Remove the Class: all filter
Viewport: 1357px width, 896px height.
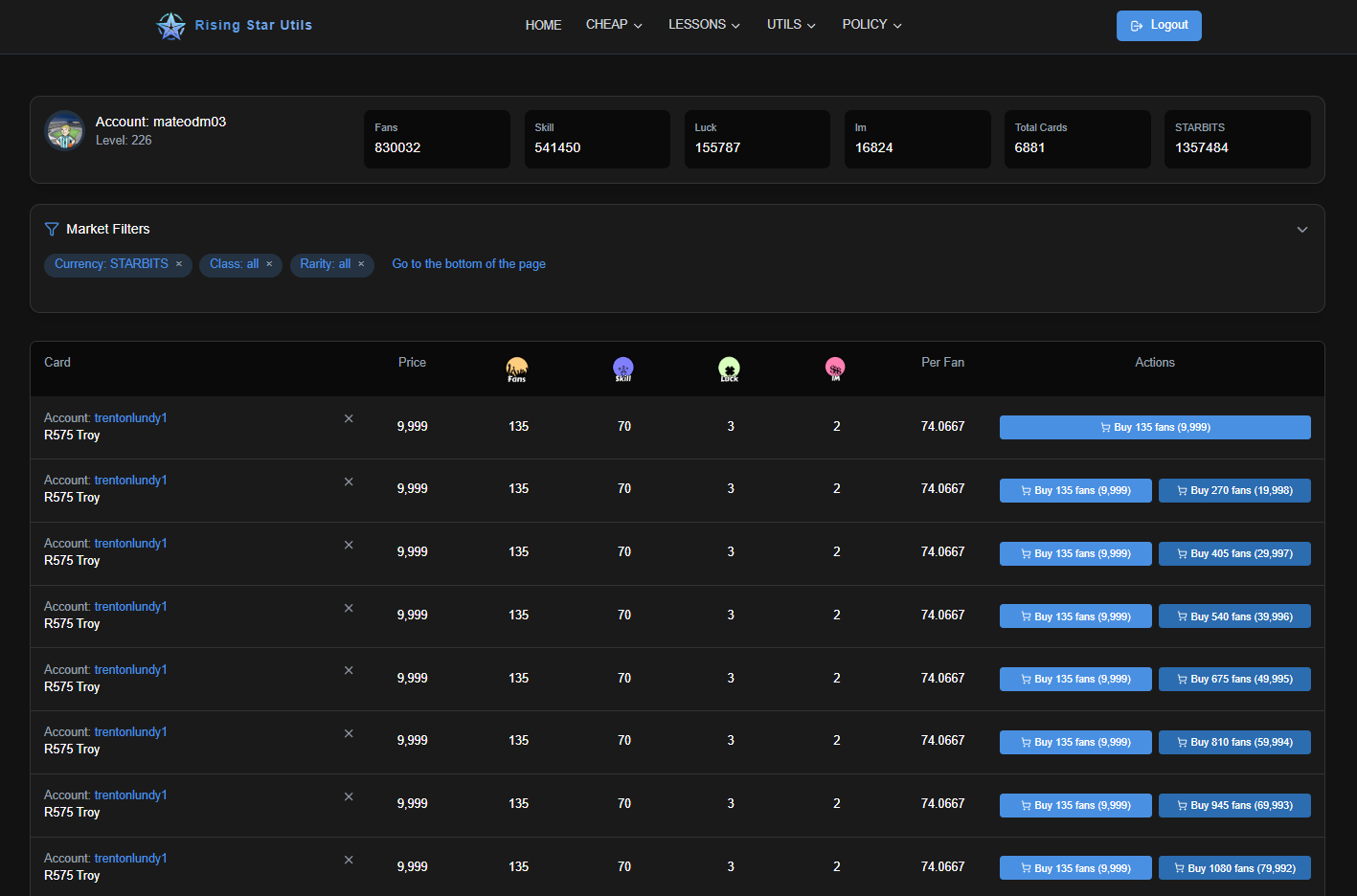269,264
